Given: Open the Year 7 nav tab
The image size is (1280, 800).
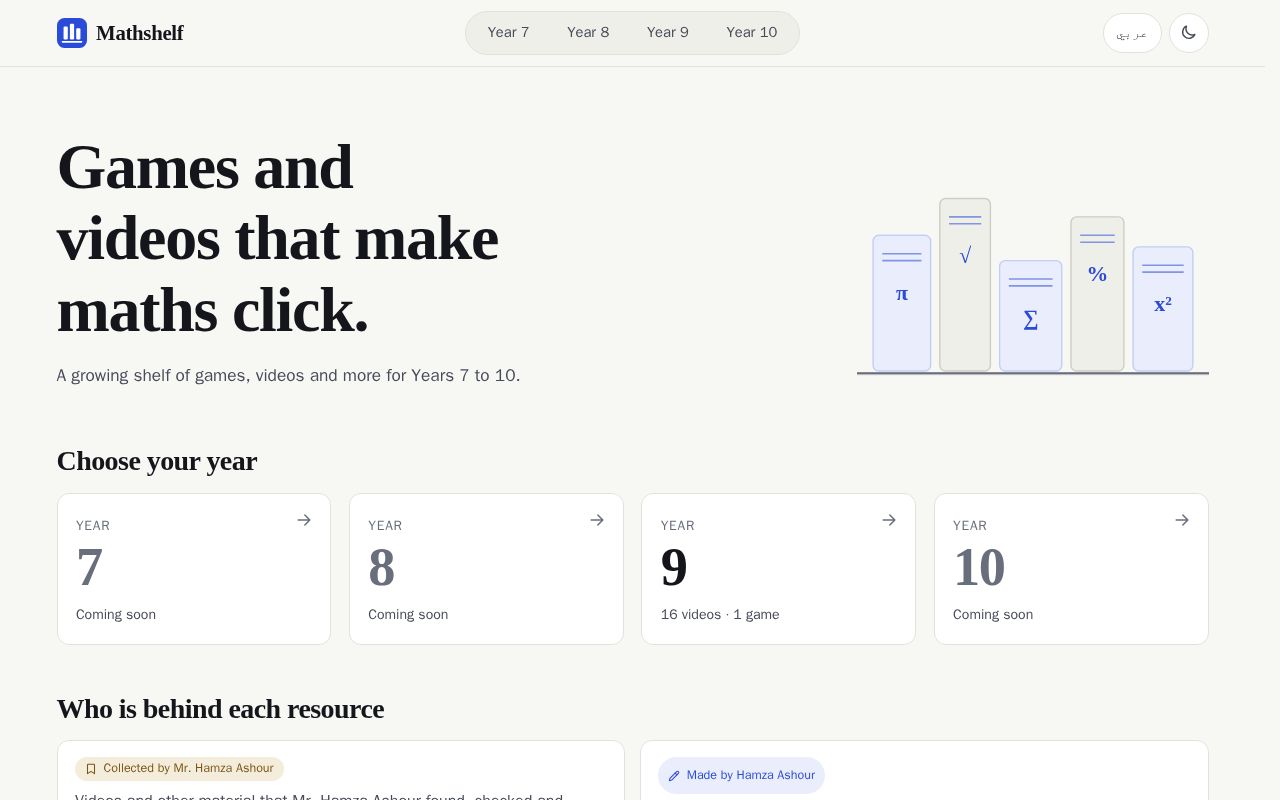Looking at the screenshot, I should 508,33.
